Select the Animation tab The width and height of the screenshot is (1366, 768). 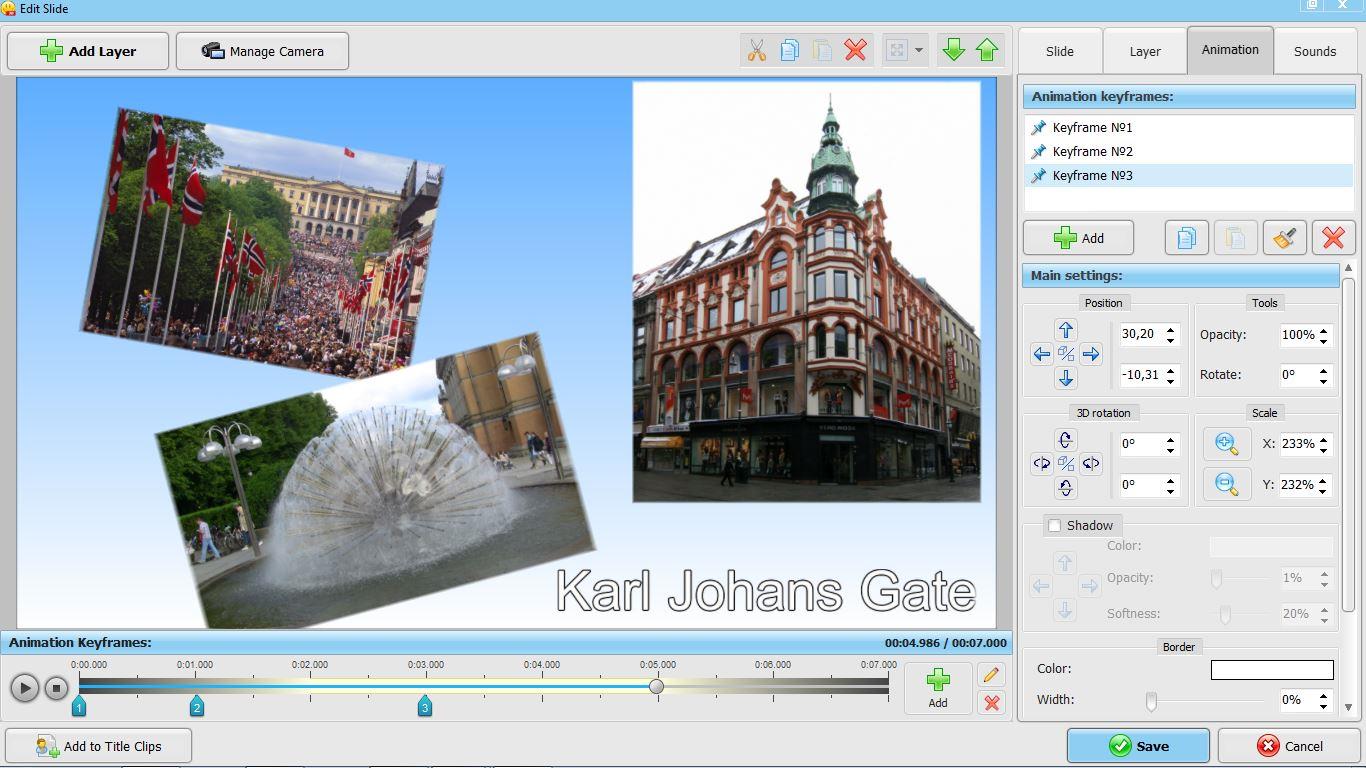tap(1230, 50)
